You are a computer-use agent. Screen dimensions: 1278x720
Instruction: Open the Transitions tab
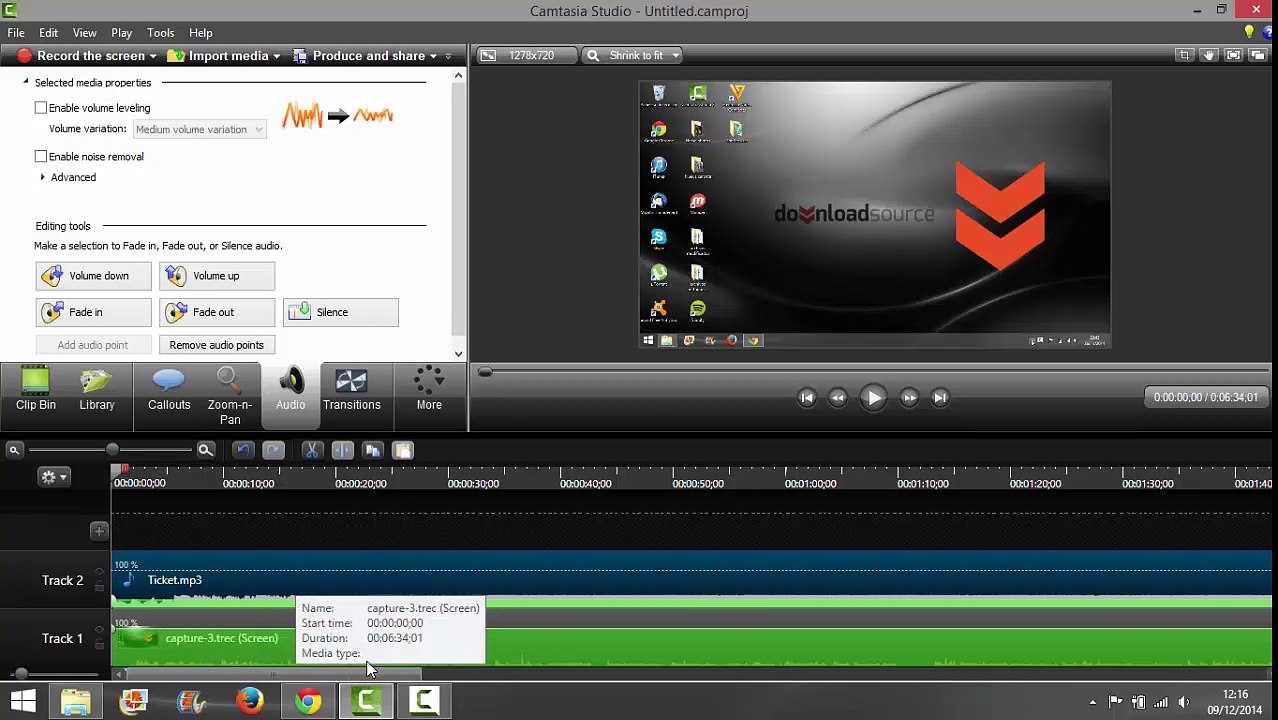tap(351, 388)
